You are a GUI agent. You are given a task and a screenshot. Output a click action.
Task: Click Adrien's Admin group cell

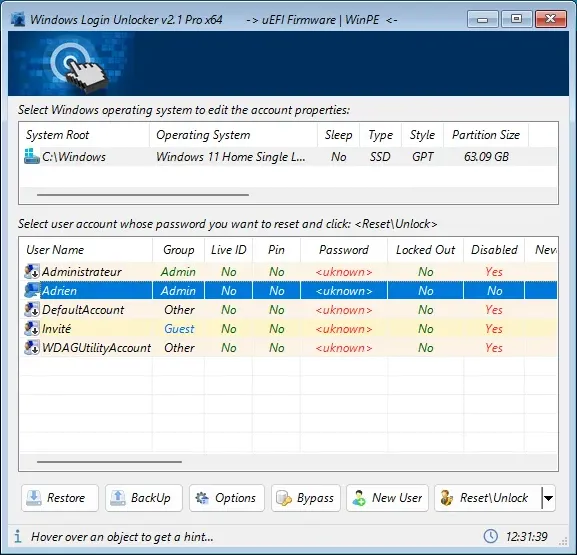click(178, 291)
